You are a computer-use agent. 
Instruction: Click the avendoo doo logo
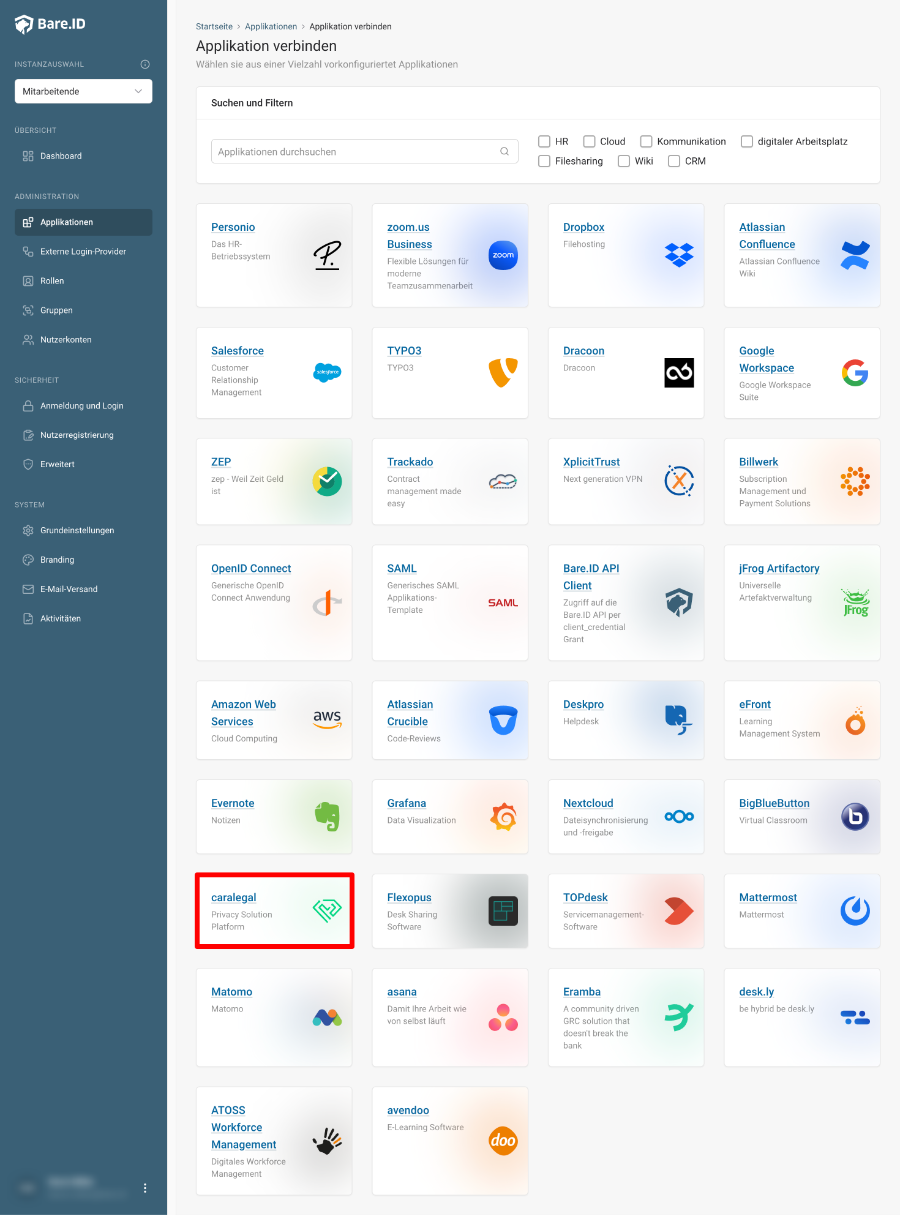503,1141
